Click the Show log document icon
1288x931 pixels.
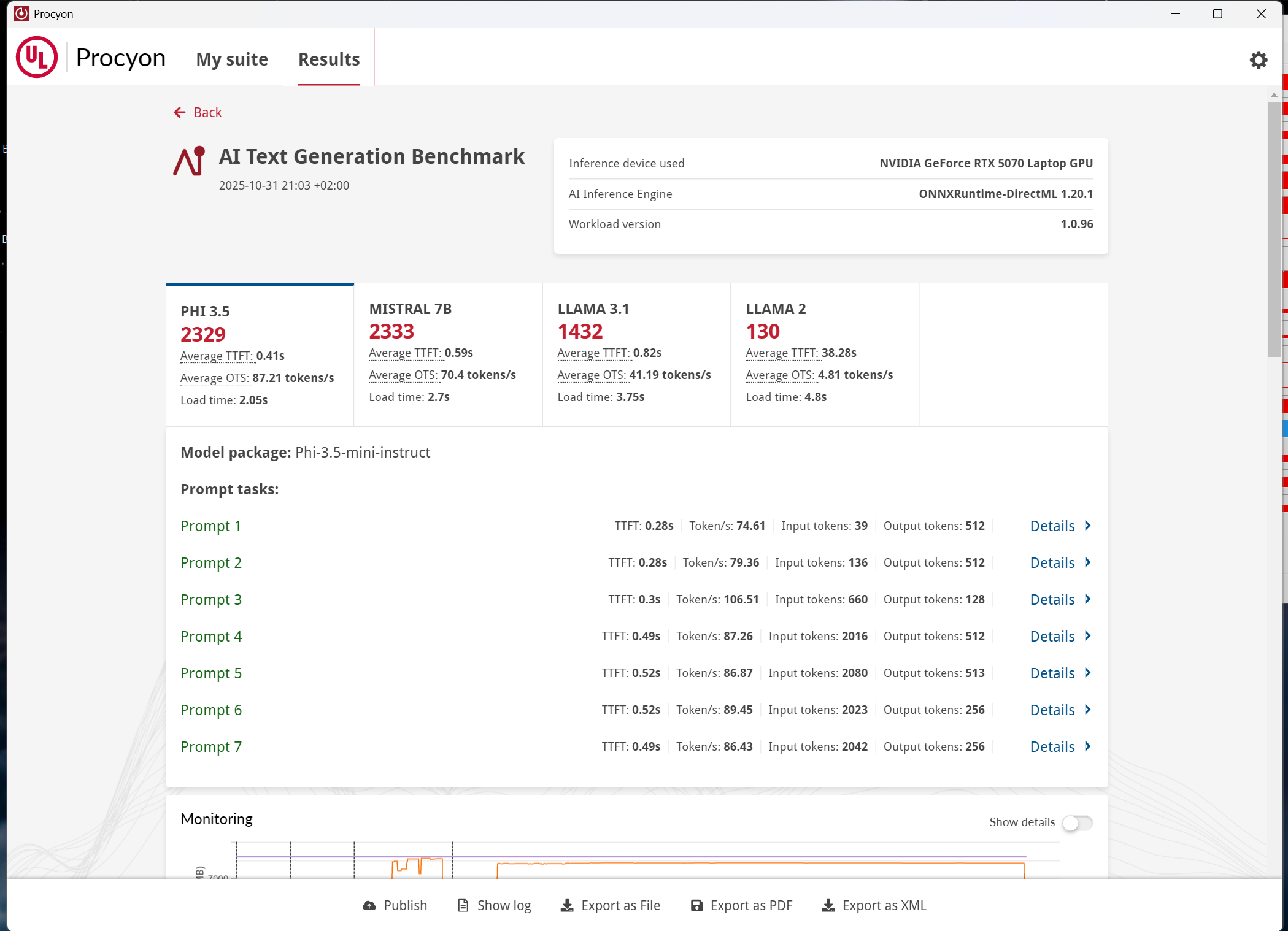click(463, 905)
